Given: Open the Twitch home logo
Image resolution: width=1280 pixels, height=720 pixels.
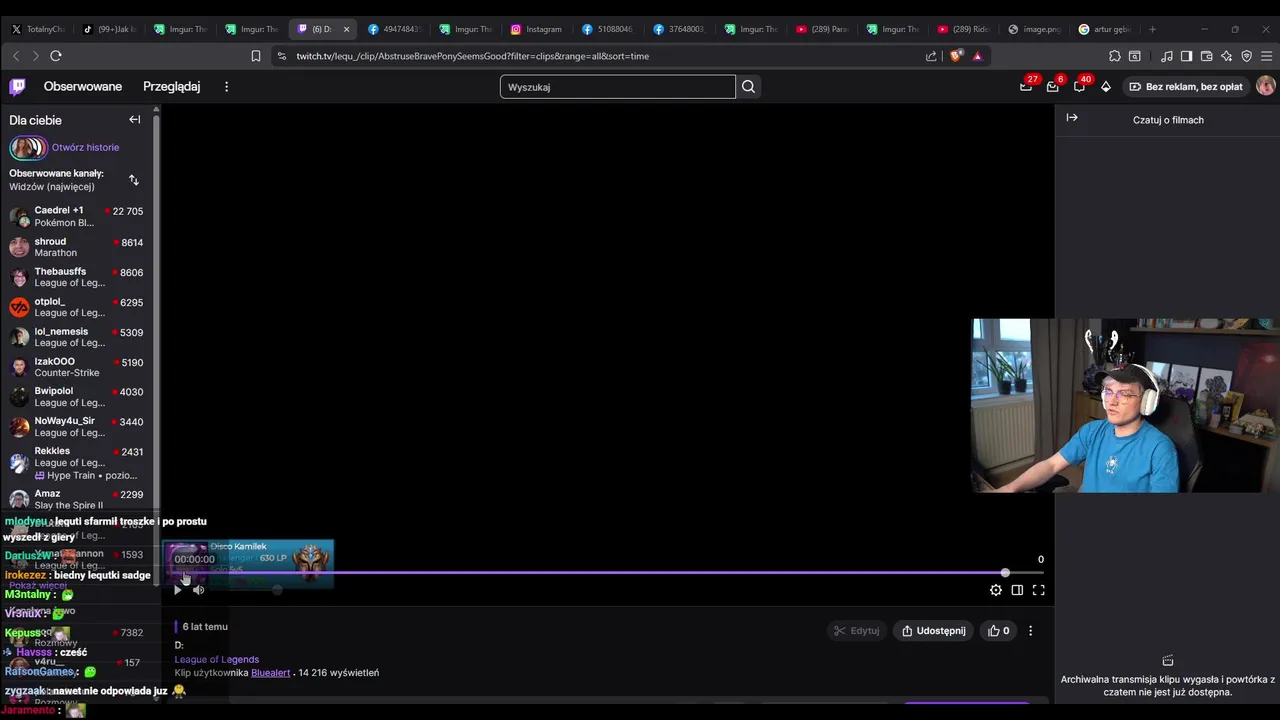Looking at the screenshot, I should [17, 87].
